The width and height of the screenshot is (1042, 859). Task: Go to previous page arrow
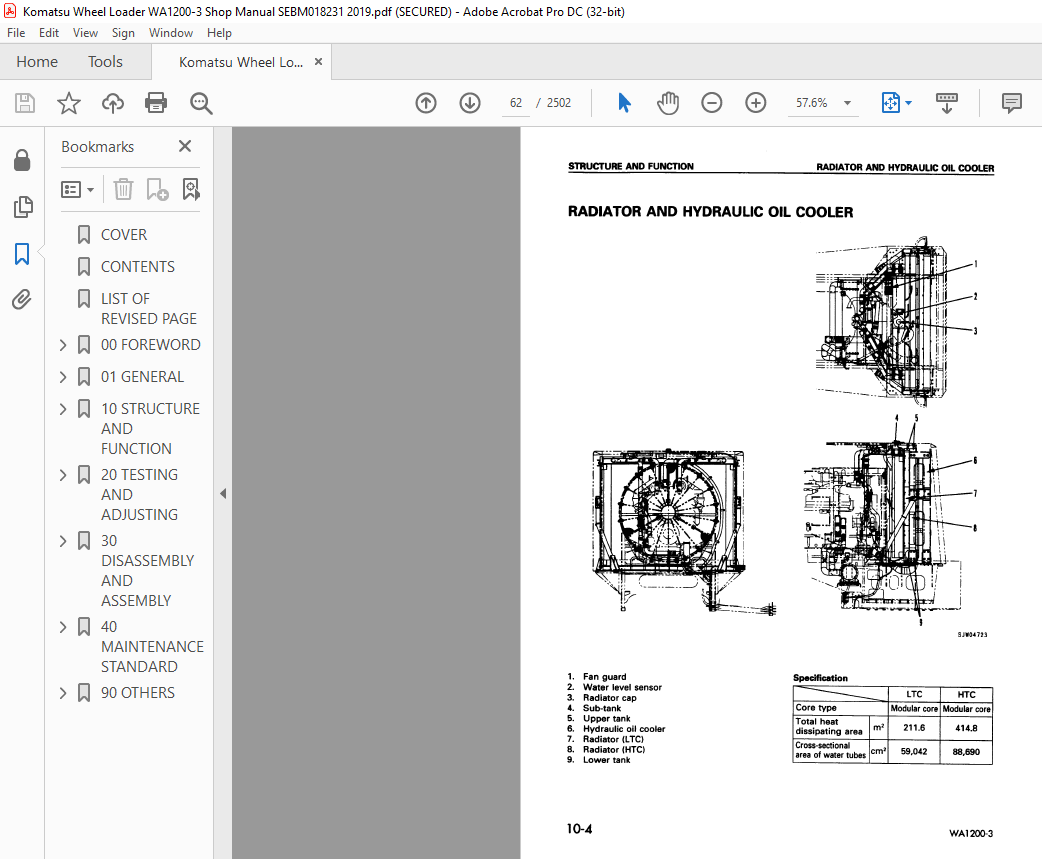click(x=426, y=103)
